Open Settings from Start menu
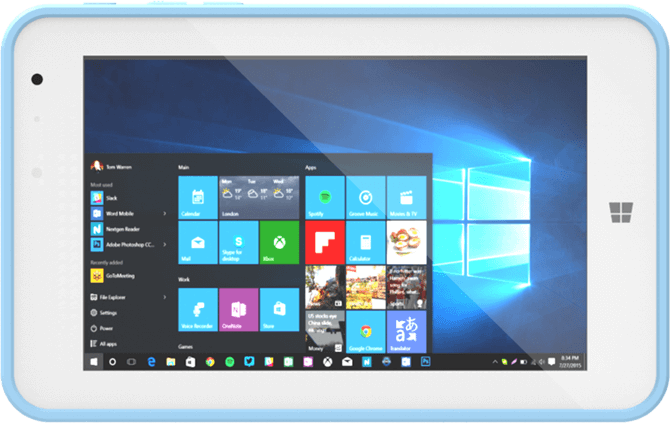Screen dimensions: 670x423 tap(104, 313)
